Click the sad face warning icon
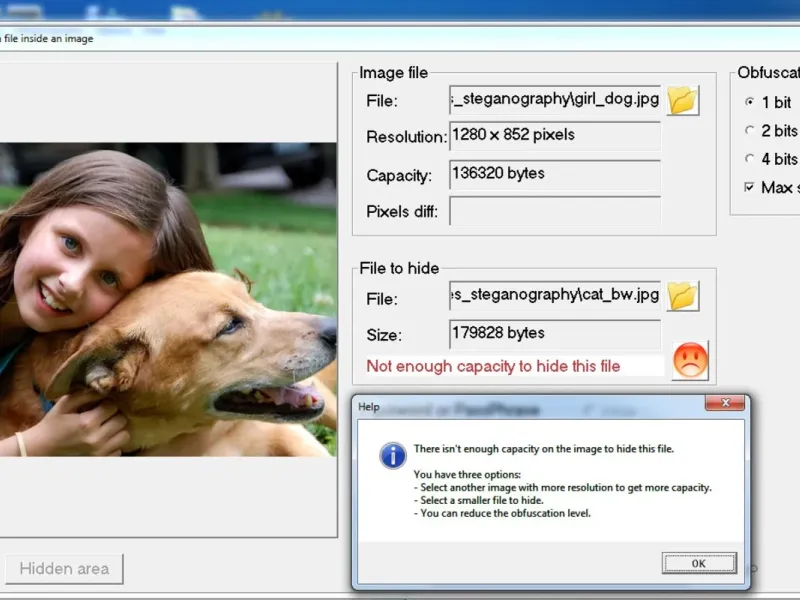 point(690,361)
